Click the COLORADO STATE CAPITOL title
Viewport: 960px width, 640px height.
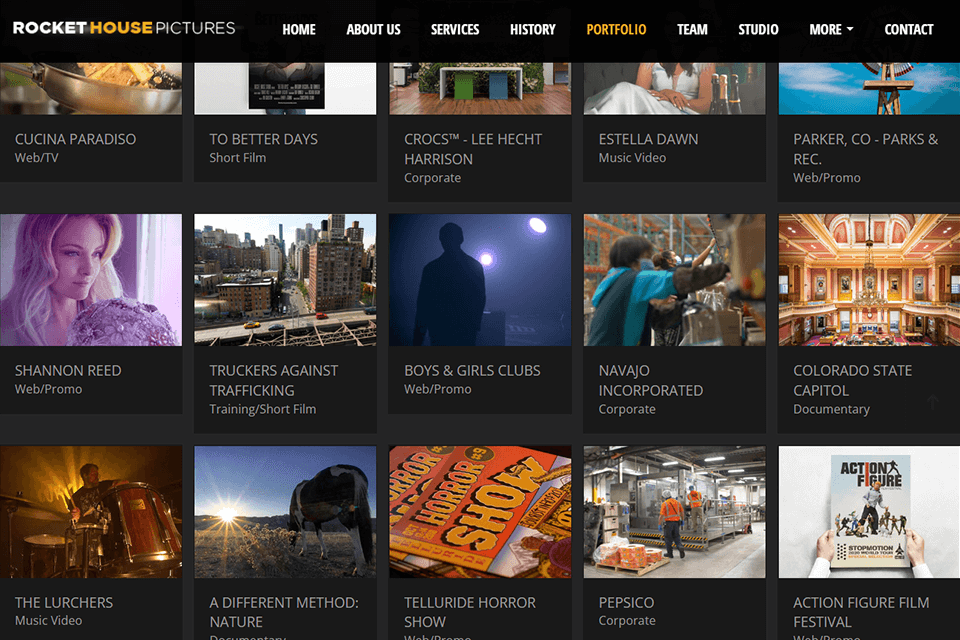[853, 380]
